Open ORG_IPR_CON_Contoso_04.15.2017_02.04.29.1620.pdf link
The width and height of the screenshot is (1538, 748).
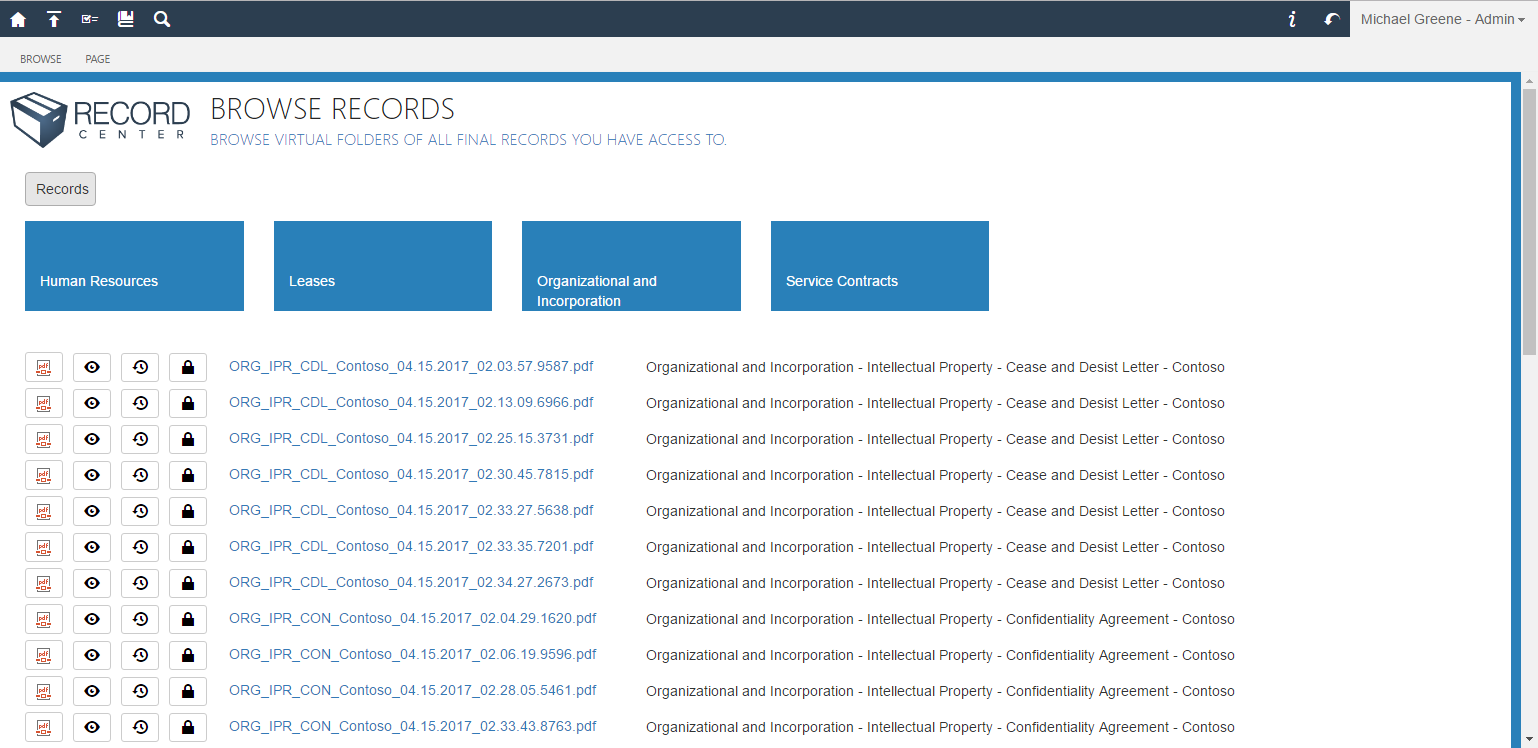coord(413,618)
